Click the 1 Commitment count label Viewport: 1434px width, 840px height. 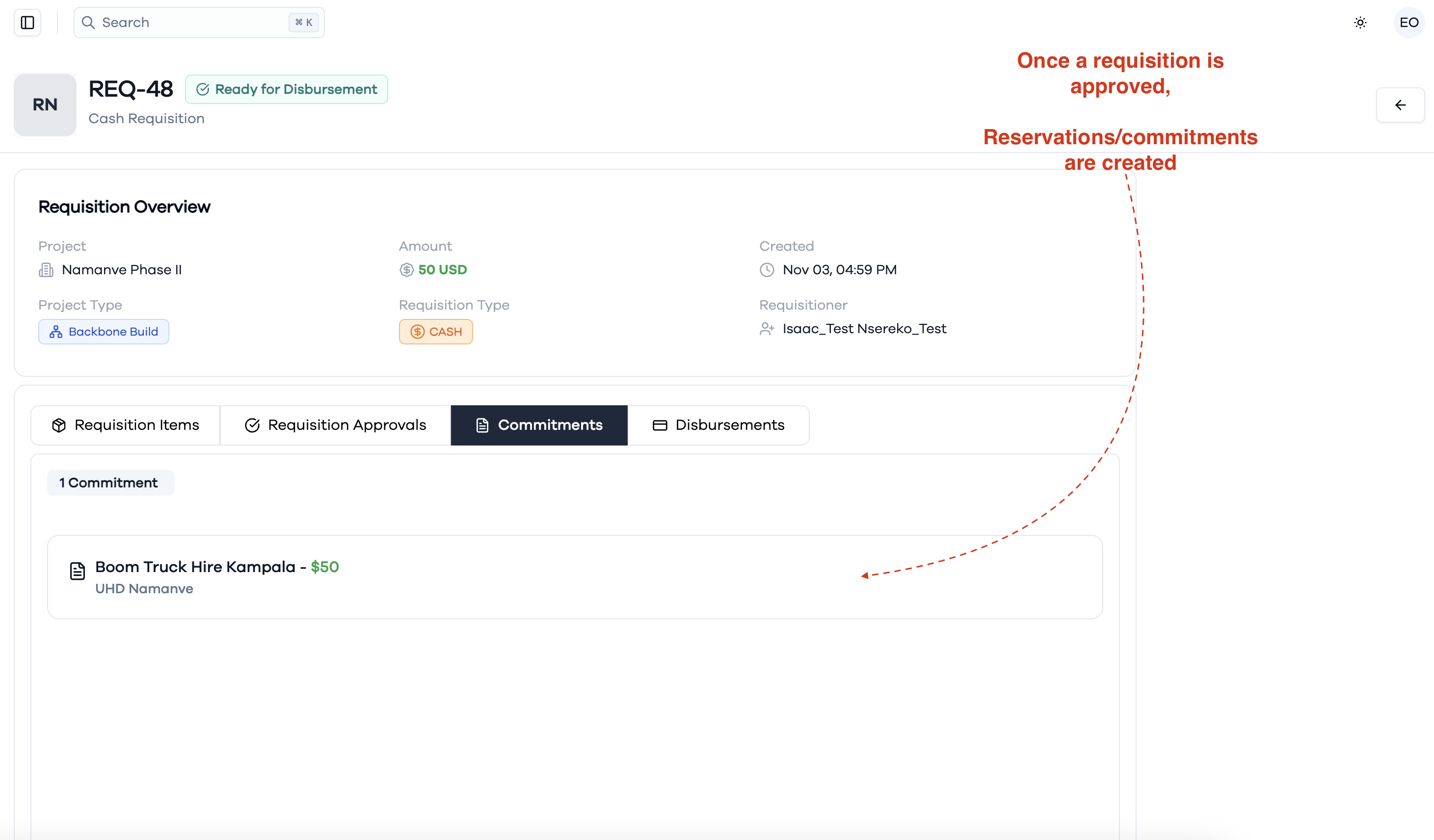[x=110, y=483]
